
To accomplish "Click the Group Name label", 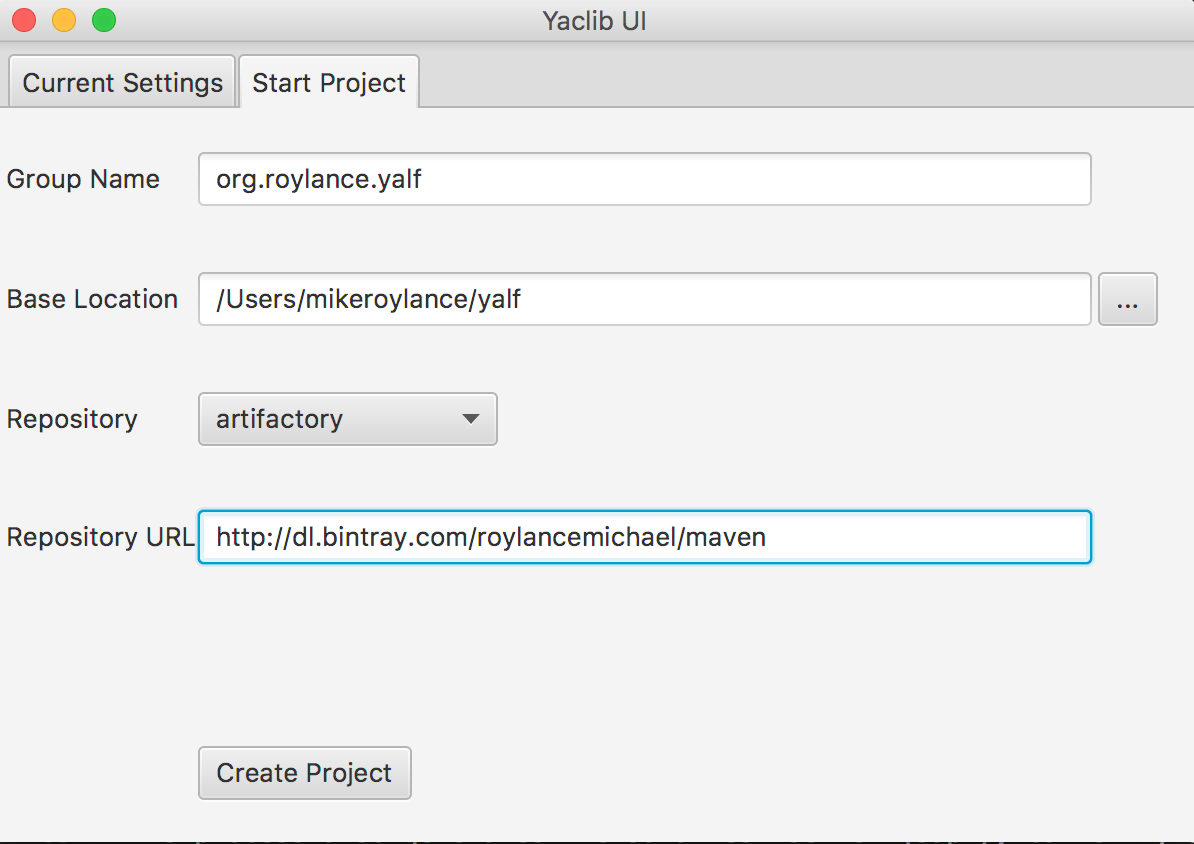I will (83, 179).
